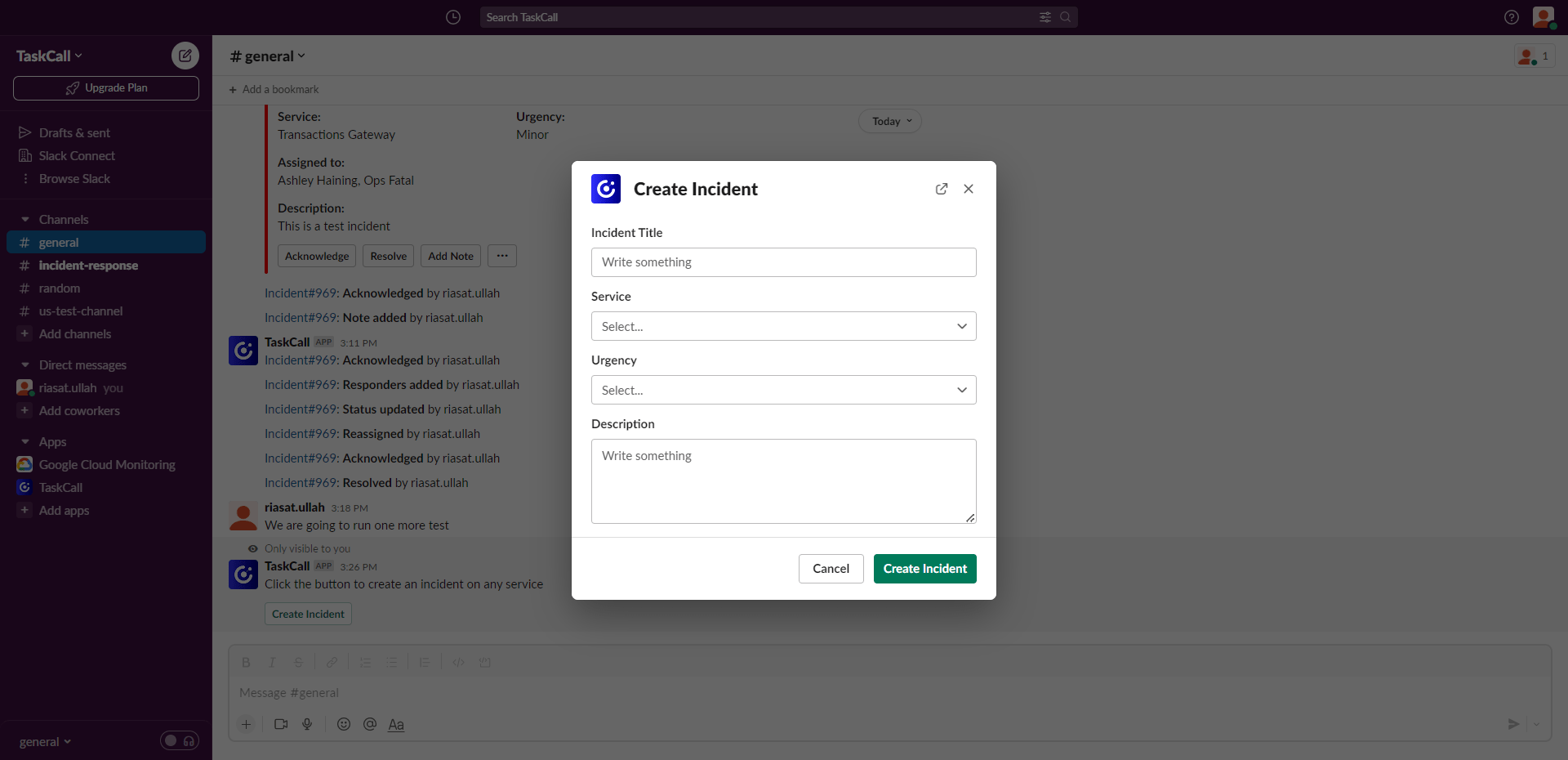Open send options dropdown arrow

[1536, 724]
